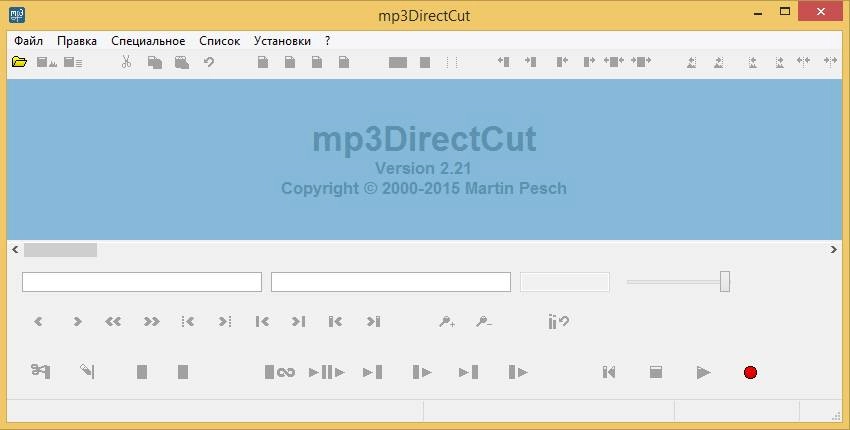Click the large scissors cut button

(41, 371)
